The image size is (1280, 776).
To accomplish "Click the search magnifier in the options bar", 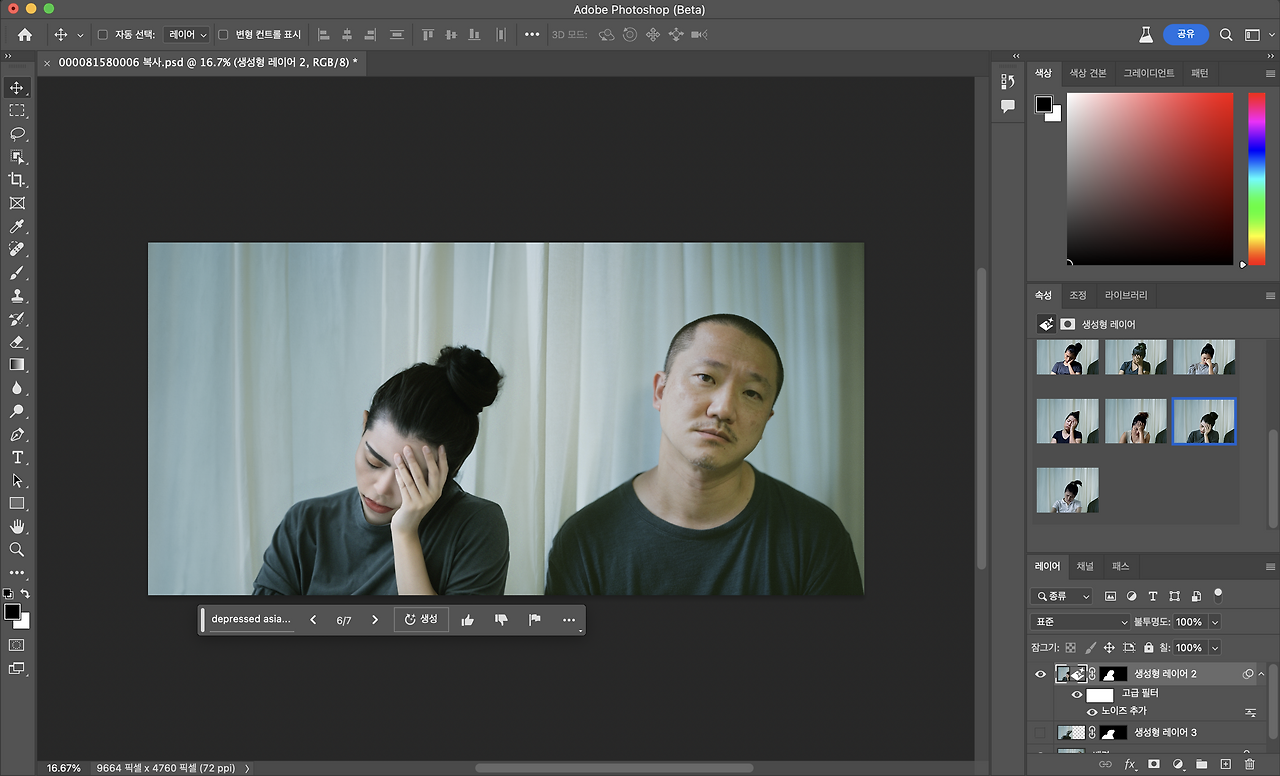I will pyautogui.click(x=1226, y=34).
